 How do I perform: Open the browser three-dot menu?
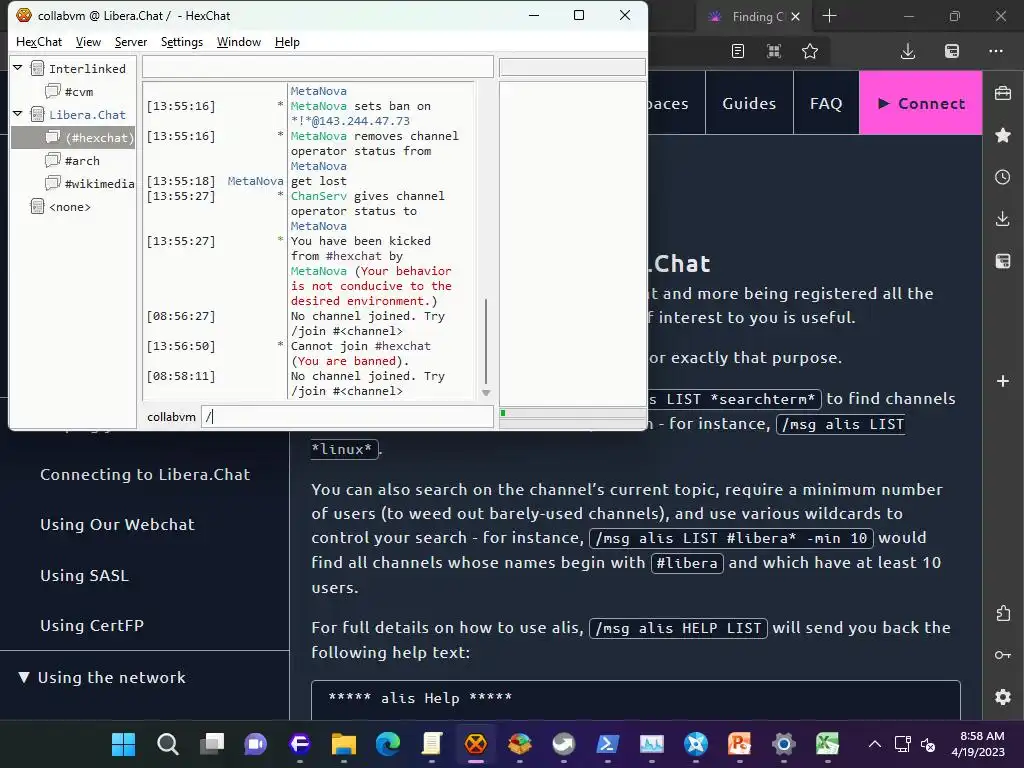tap(996, 51)
